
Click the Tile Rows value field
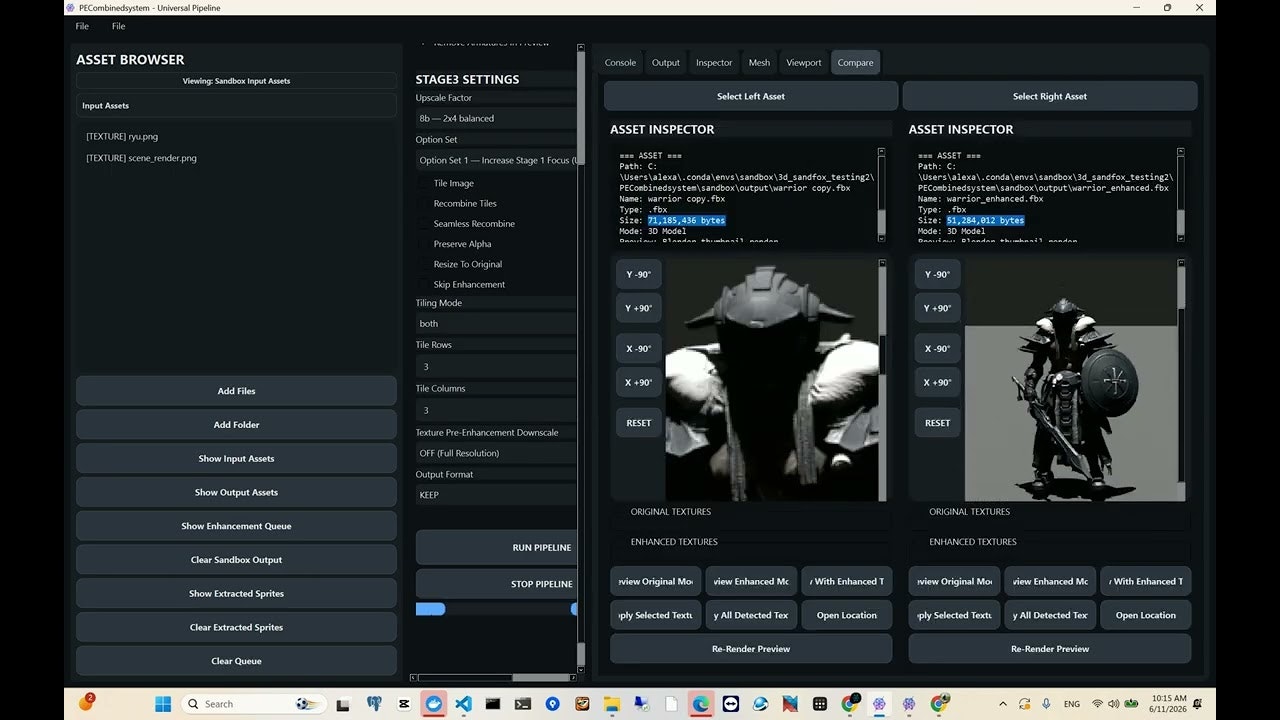click(x=496, y=366)
